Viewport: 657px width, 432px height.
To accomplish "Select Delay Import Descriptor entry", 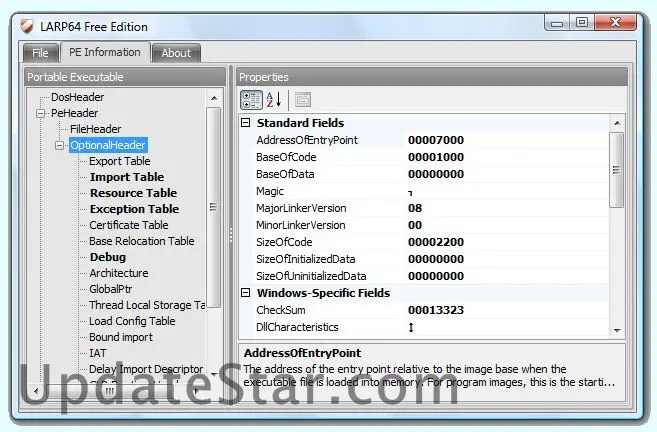I will coord(146,369).
